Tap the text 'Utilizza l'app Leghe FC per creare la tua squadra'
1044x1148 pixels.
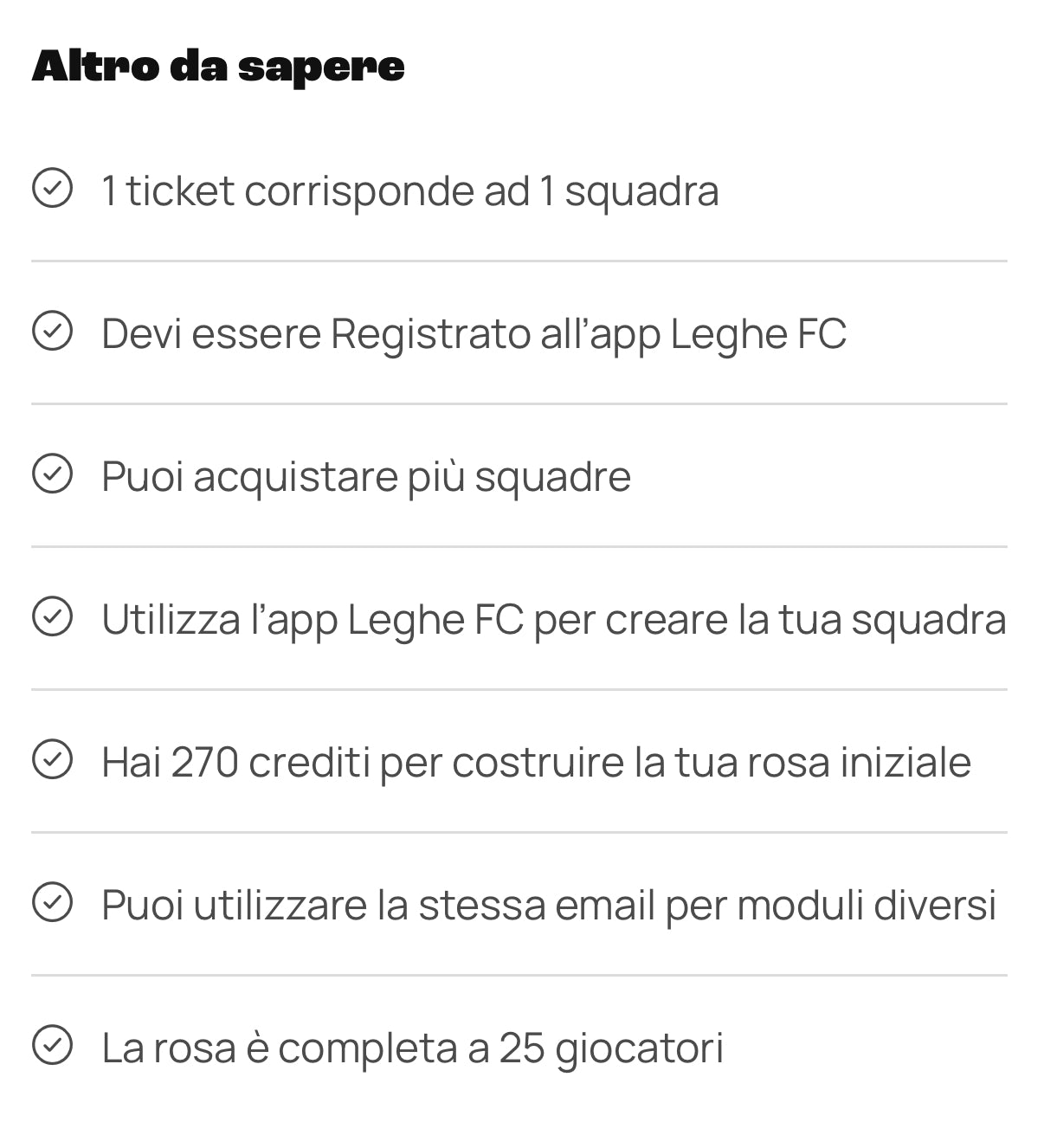pyautogui.click(x=554, y=620)
